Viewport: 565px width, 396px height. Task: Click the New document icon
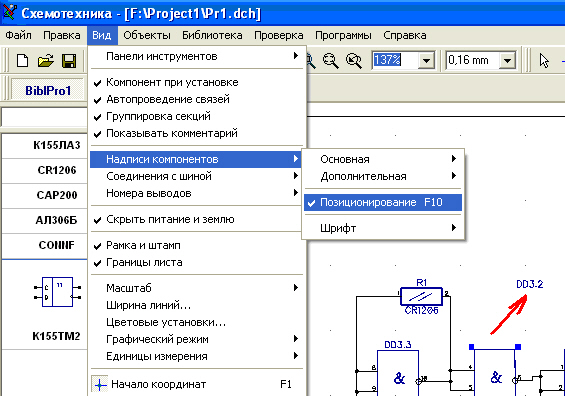tap(22, 61)
